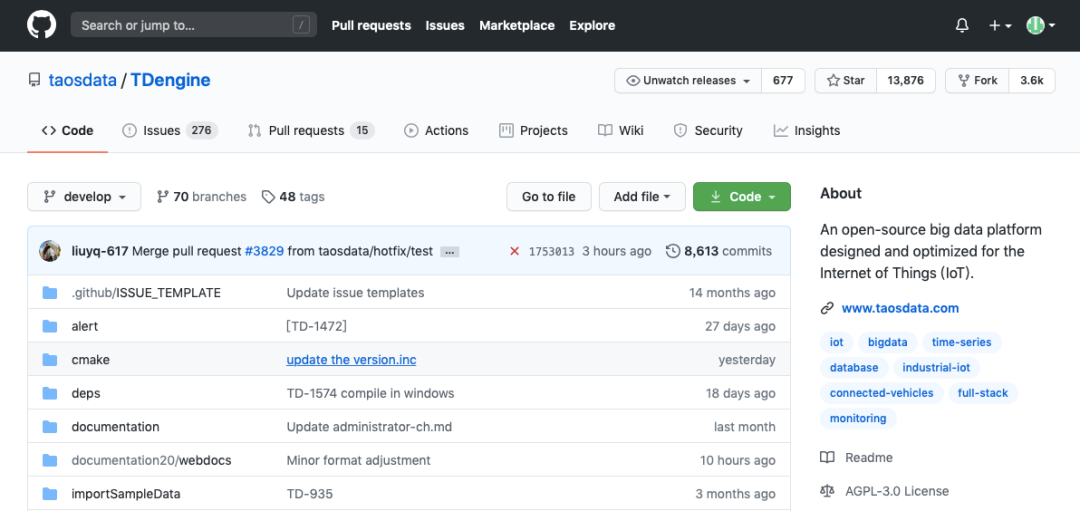Toggle Unwatch releases button
The height and width of the screenshot is (511, 1080).
coord(688,81)
